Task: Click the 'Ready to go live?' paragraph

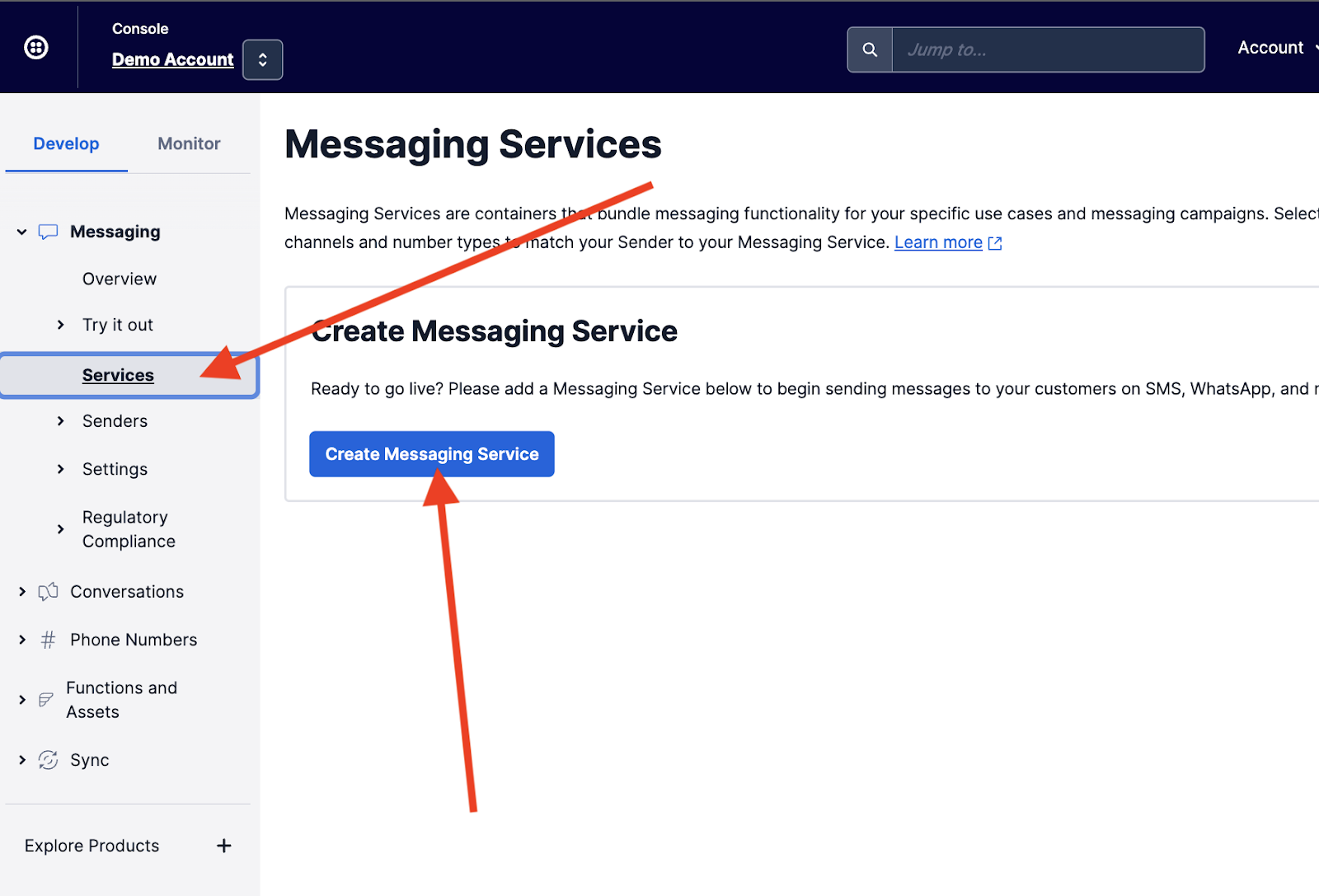Action: point(814,389)
